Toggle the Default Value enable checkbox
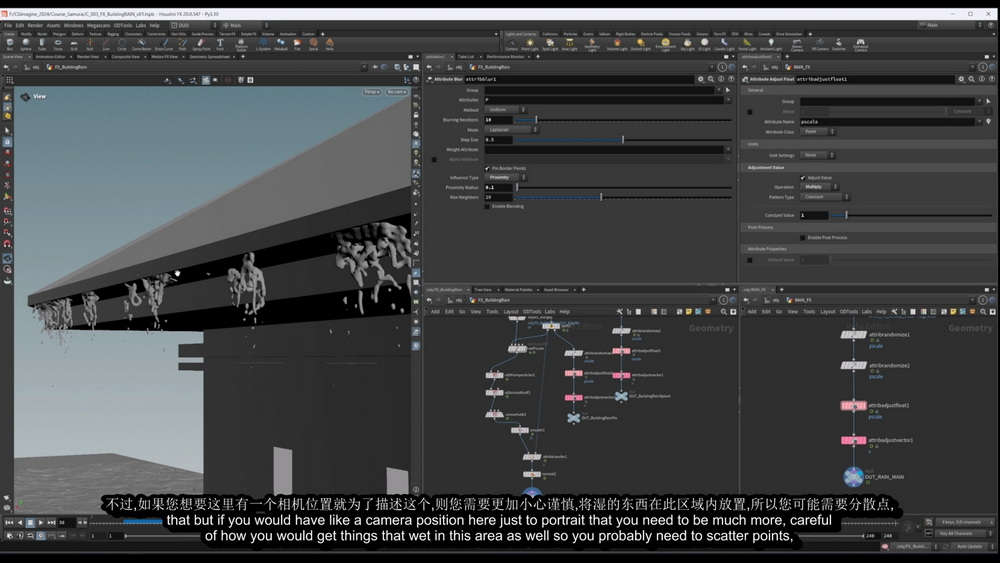This screenshot has height=563, width=1000. pyautogui.click(x=750, y=260)
